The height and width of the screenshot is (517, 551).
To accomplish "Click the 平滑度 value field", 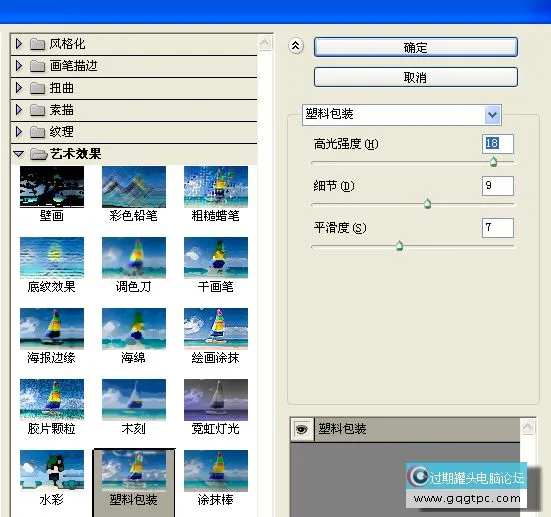I will click(498, 228).
